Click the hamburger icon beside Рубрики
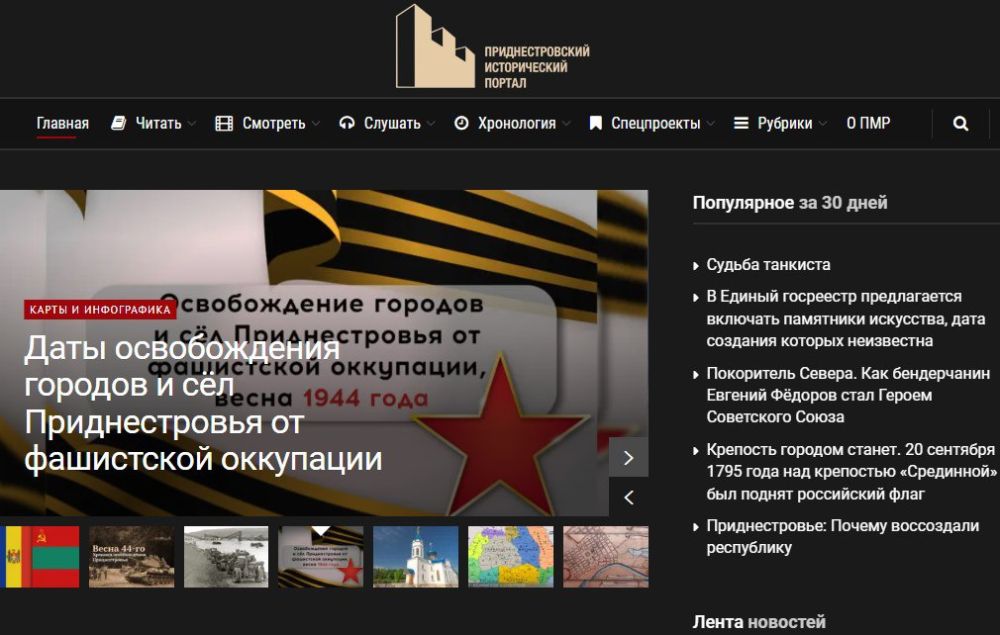Screen dimensions: 1000x635 [x=741, y=124]
